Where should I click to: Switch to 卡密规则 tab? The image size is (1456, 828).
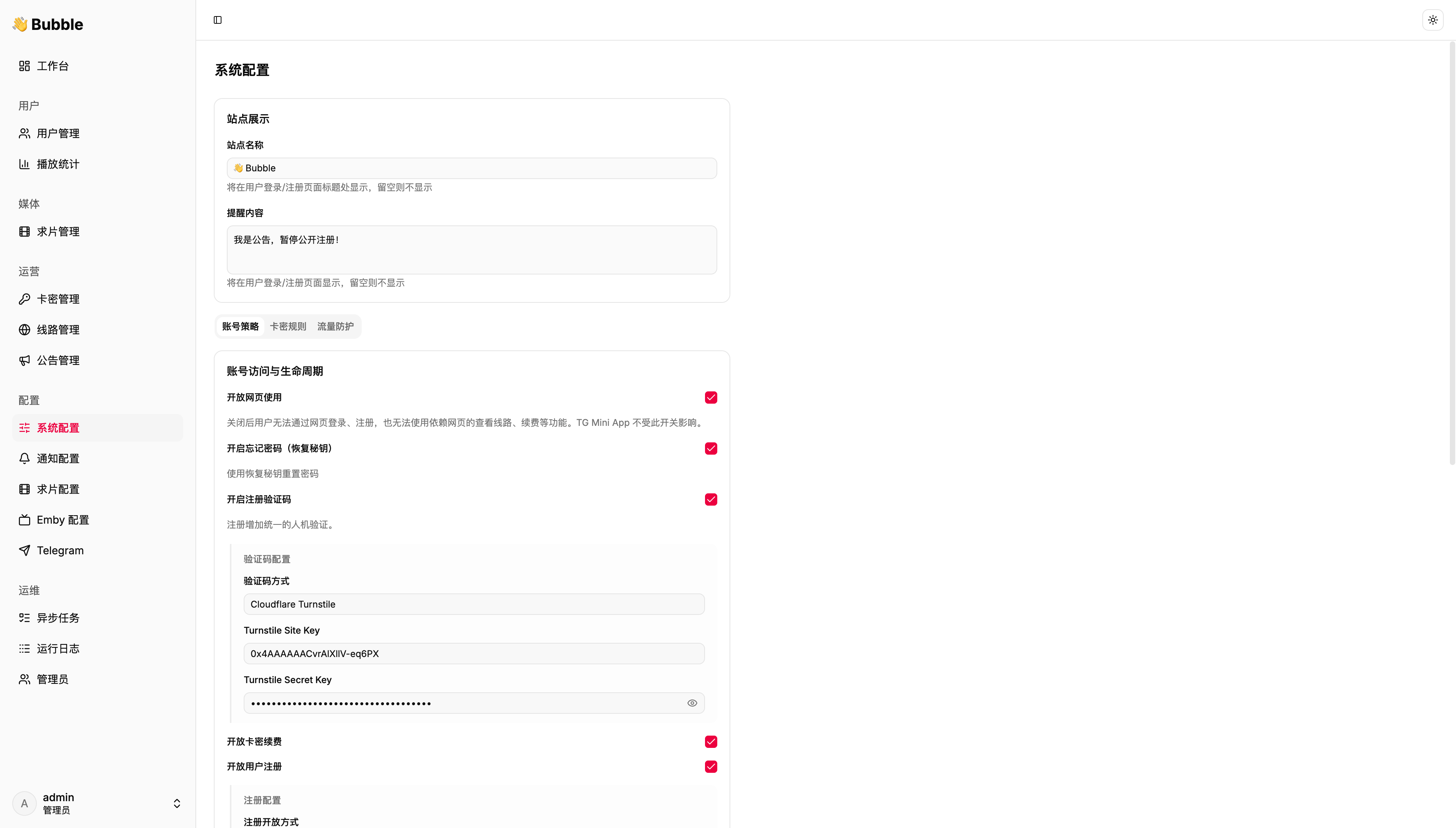click(x=288, y=327)
